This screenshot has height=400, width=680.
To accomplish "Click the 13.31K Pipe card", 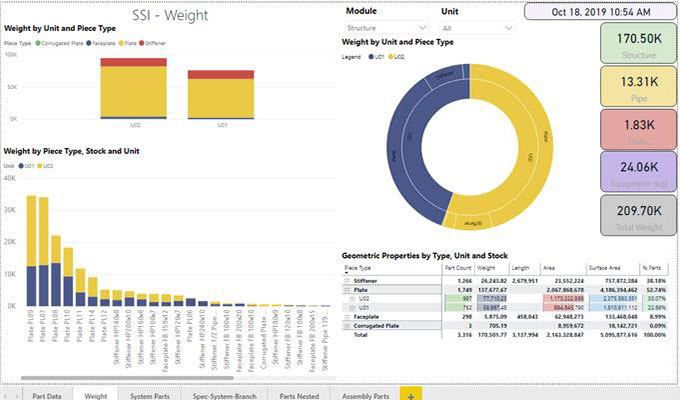I will pyautogui.click(x=639, y=86).
